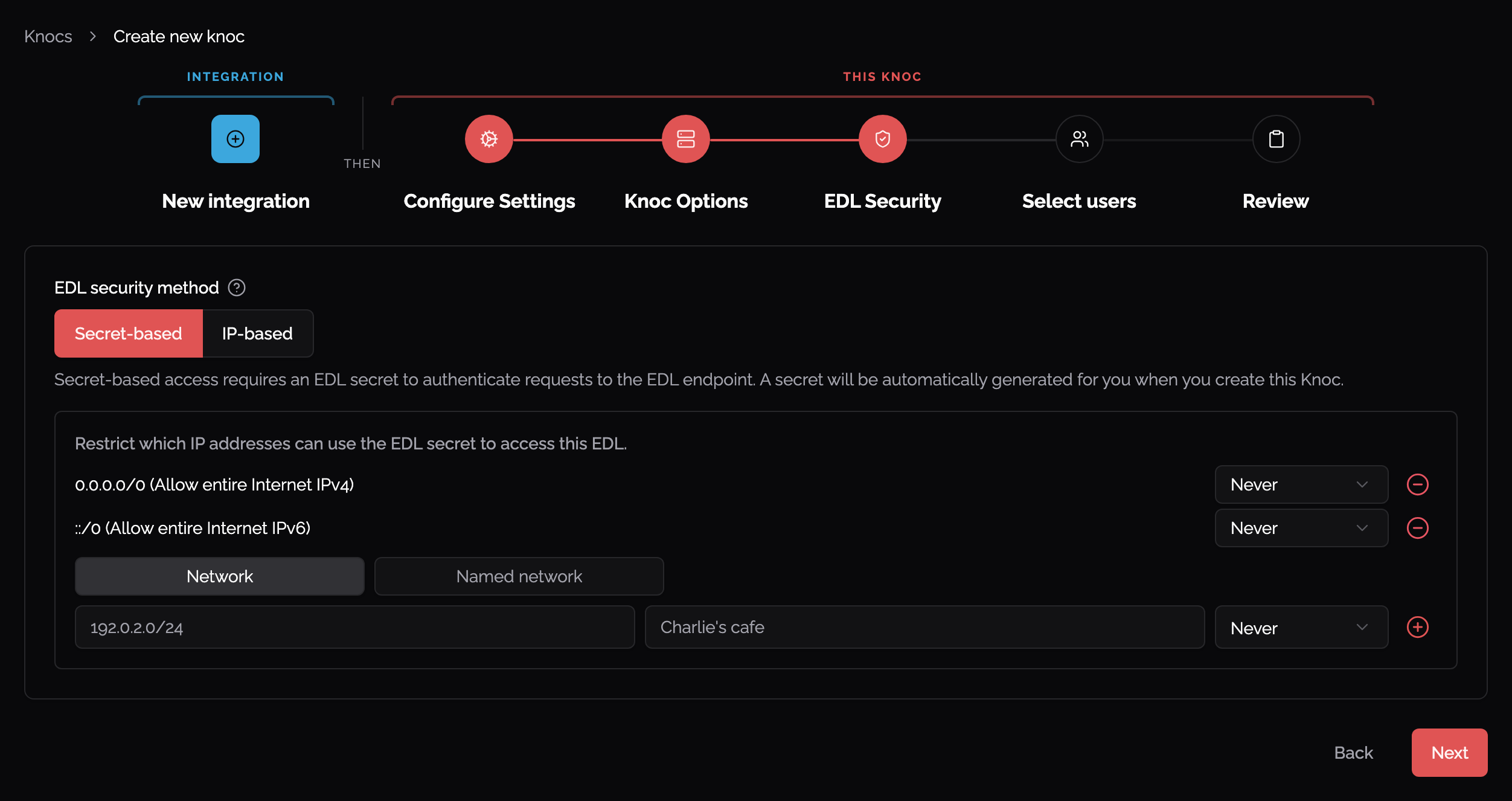The width and height of the screenshot is (1512, 801).
Task: Switch to IP-based security method
Action: [x=258, y=333]
